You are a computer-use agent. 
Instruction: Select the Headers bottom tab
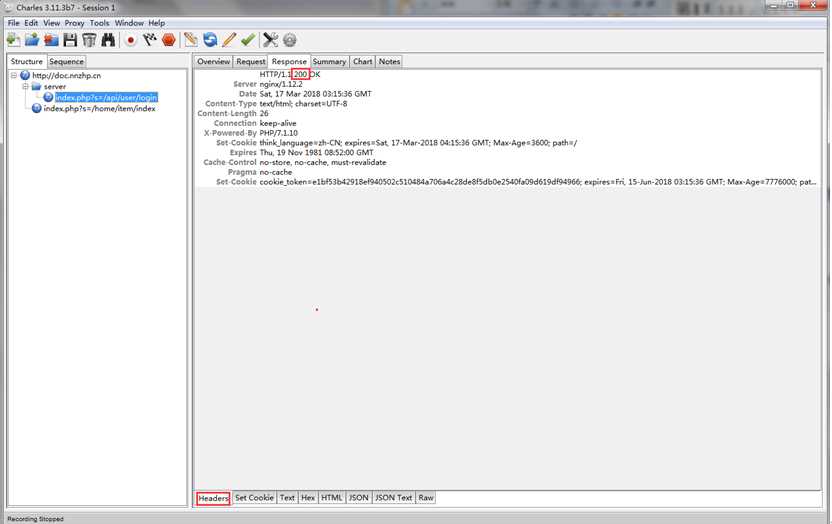[x=213, y=498]
